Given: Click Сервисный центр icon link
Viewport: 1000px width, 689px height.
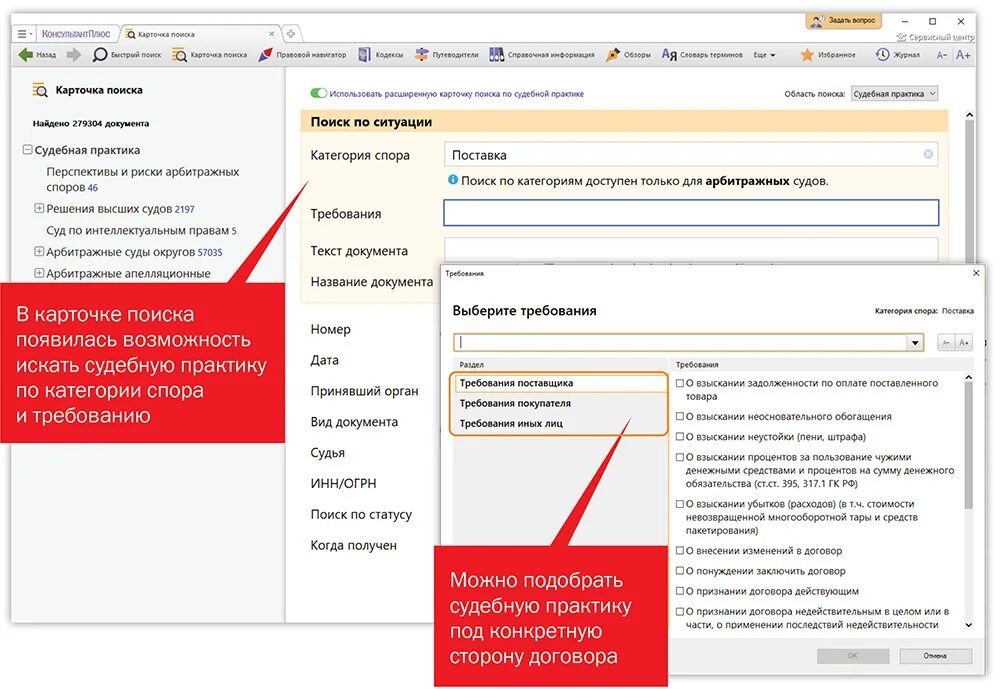Looking at the screenshot, I should 935,37.
